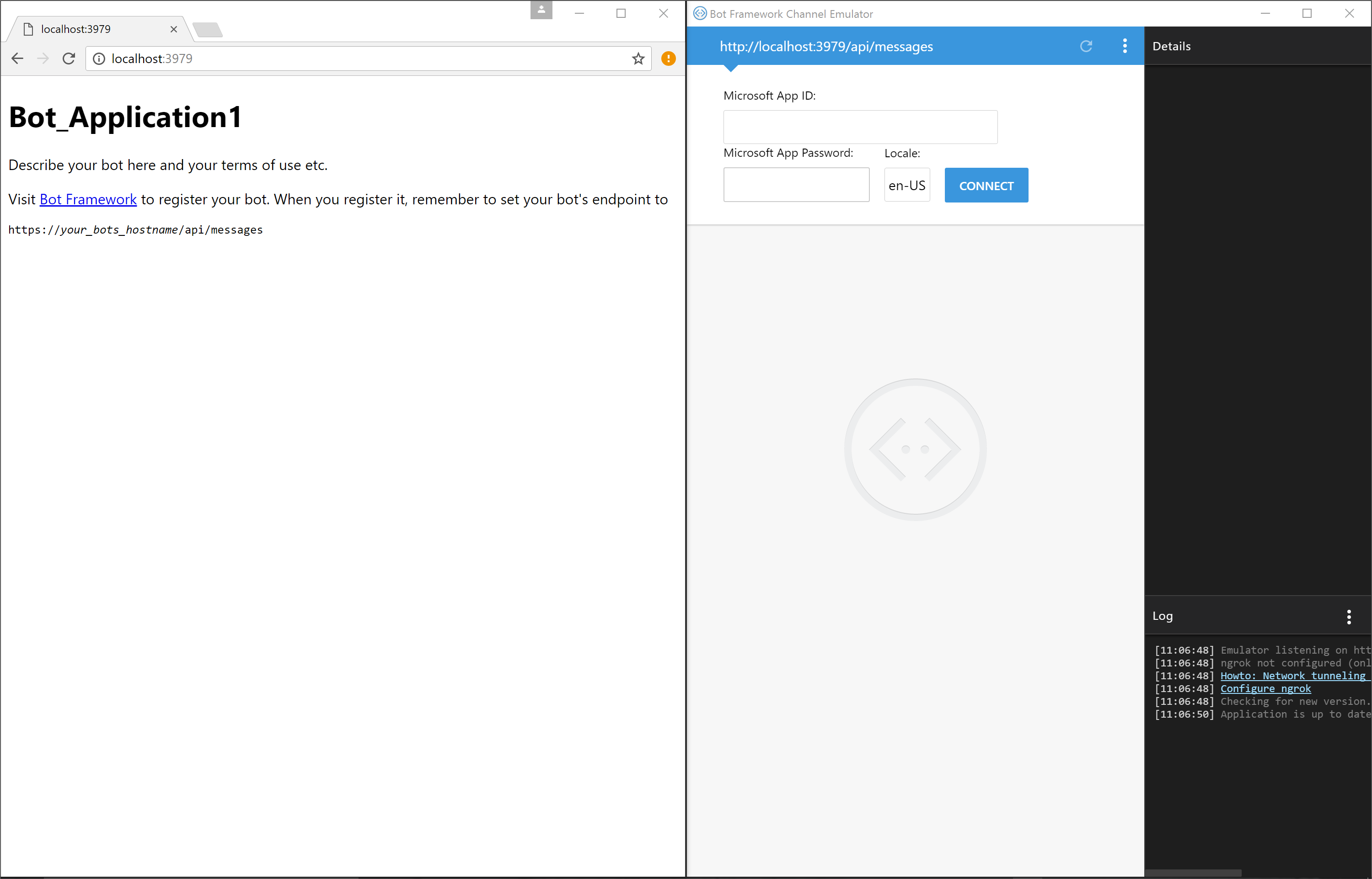Refresh the emulator conversation endpoint

coord(1087,46)
